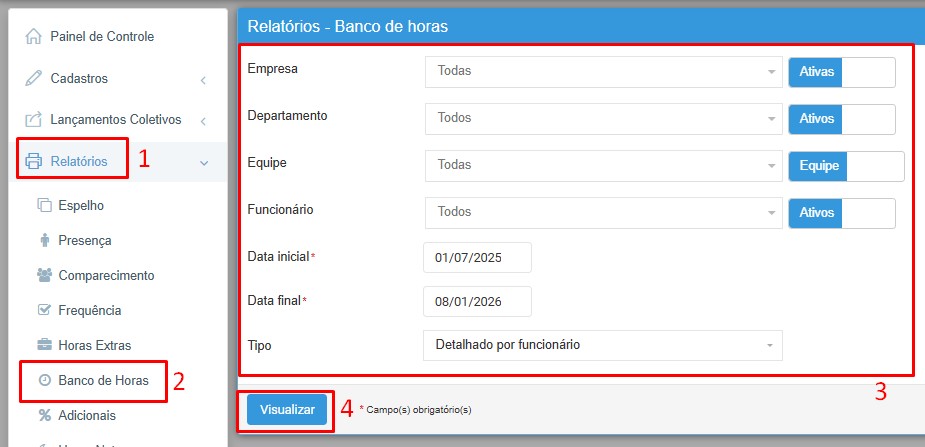Toggle the Ativas switch for Empresa
The width and height of the screenshot is (925, 447).
tap(841, 72)
